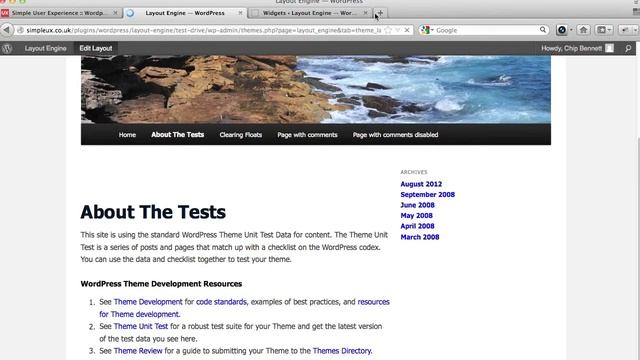This screenshot has height=360, width=640.
Task: Click the About The Tests page heading
Action: 153,212
